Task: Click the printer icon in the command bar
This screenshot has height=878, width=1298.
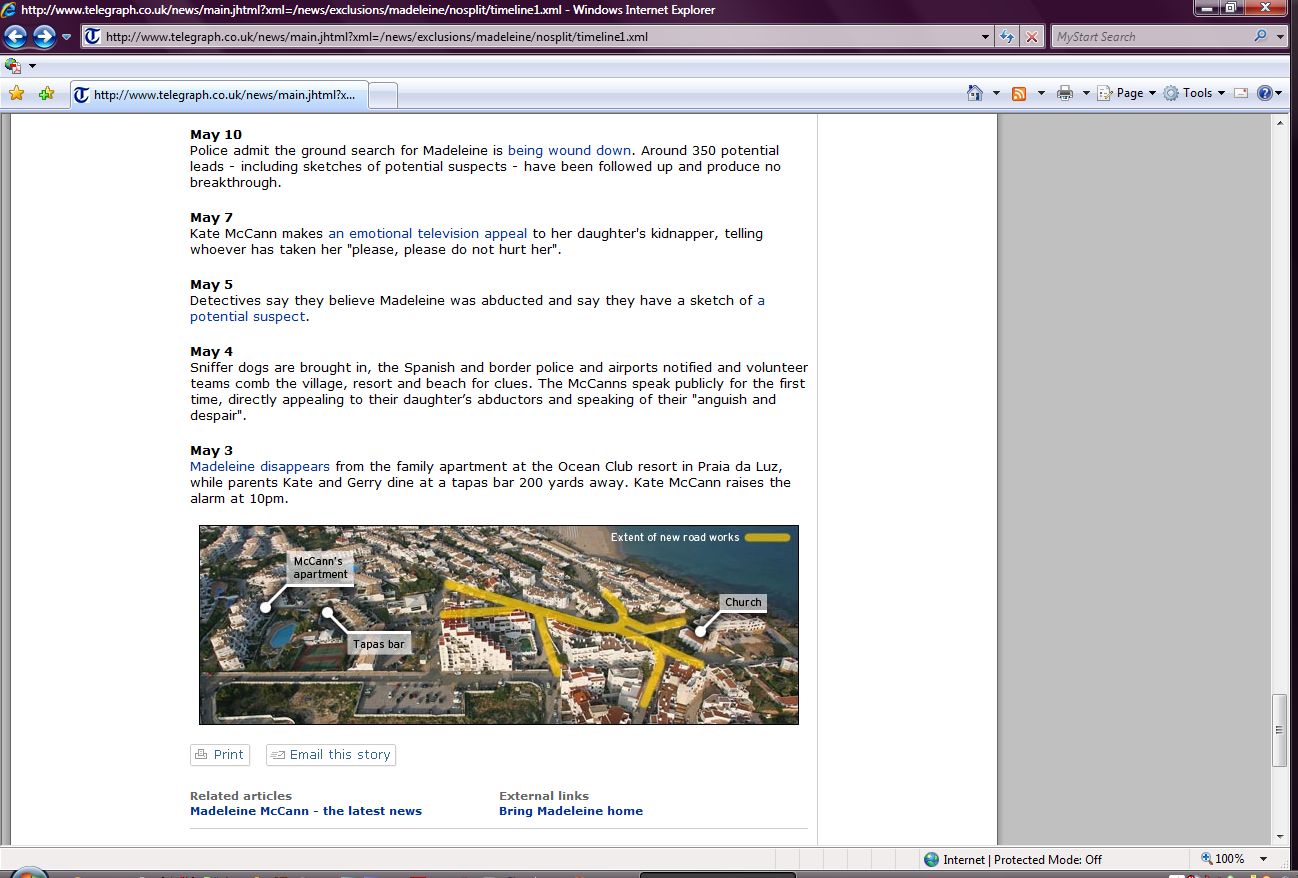Action: click(x=1064, y=93)
